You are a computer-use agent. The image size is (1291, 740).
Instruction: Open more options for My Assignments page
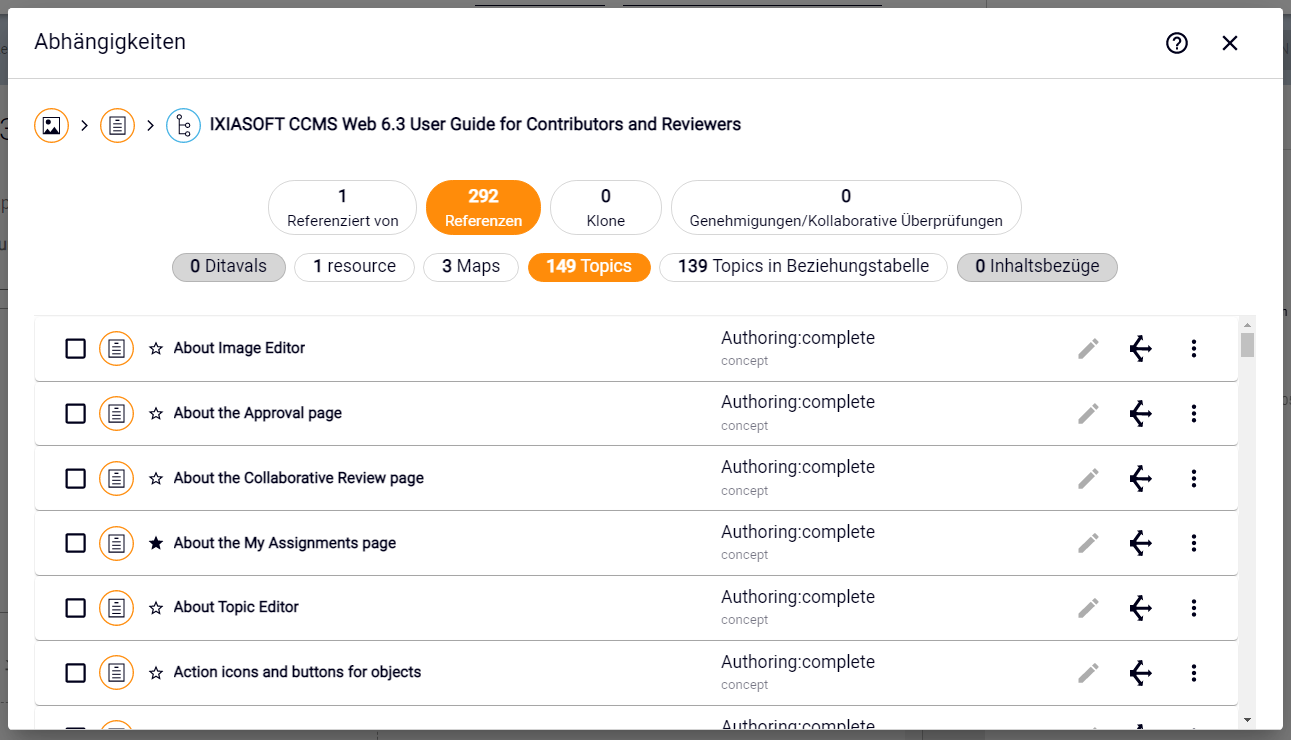coord(1193,543)
